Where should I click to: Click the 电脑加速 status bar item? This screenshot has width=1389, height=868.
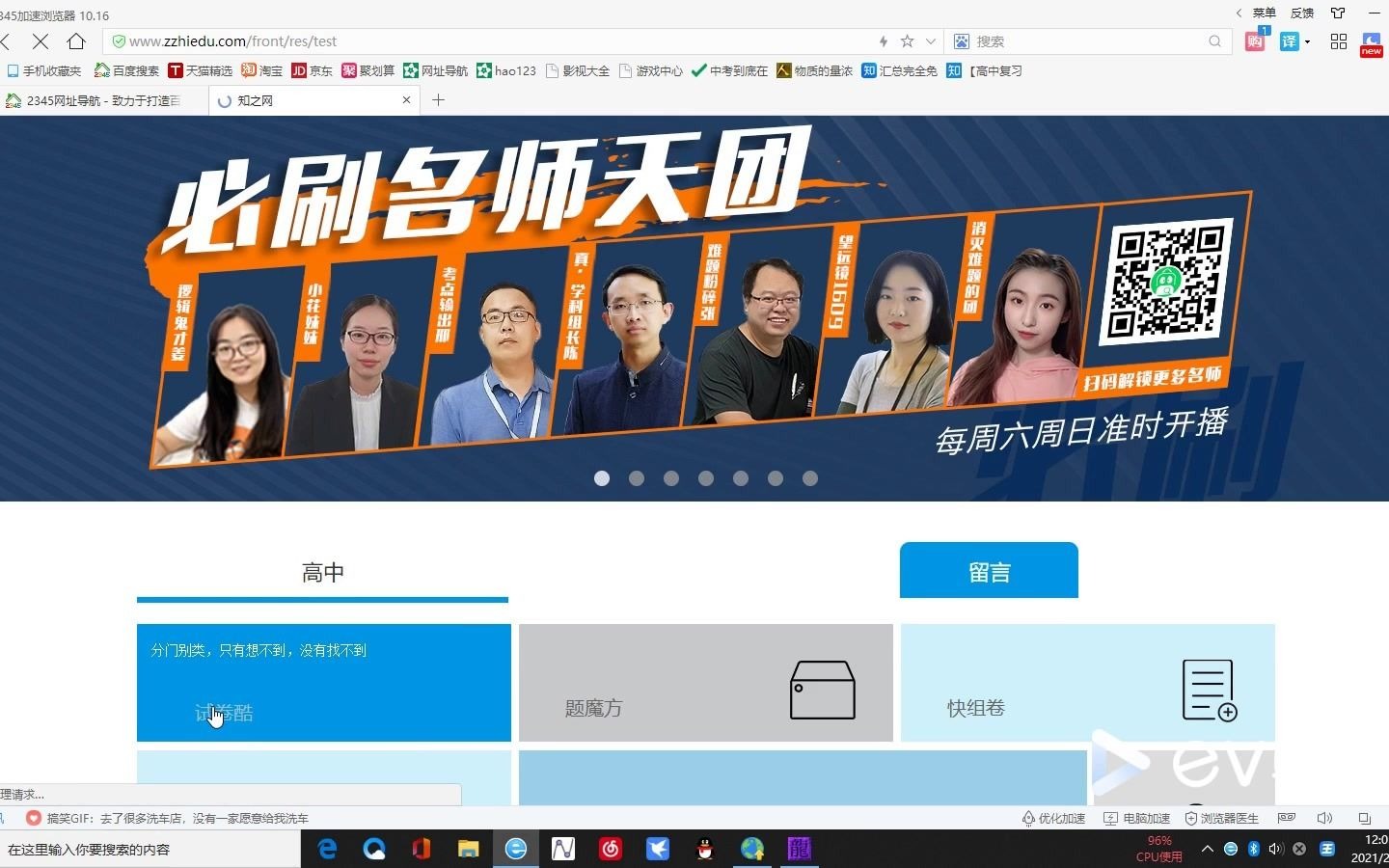1137,818
